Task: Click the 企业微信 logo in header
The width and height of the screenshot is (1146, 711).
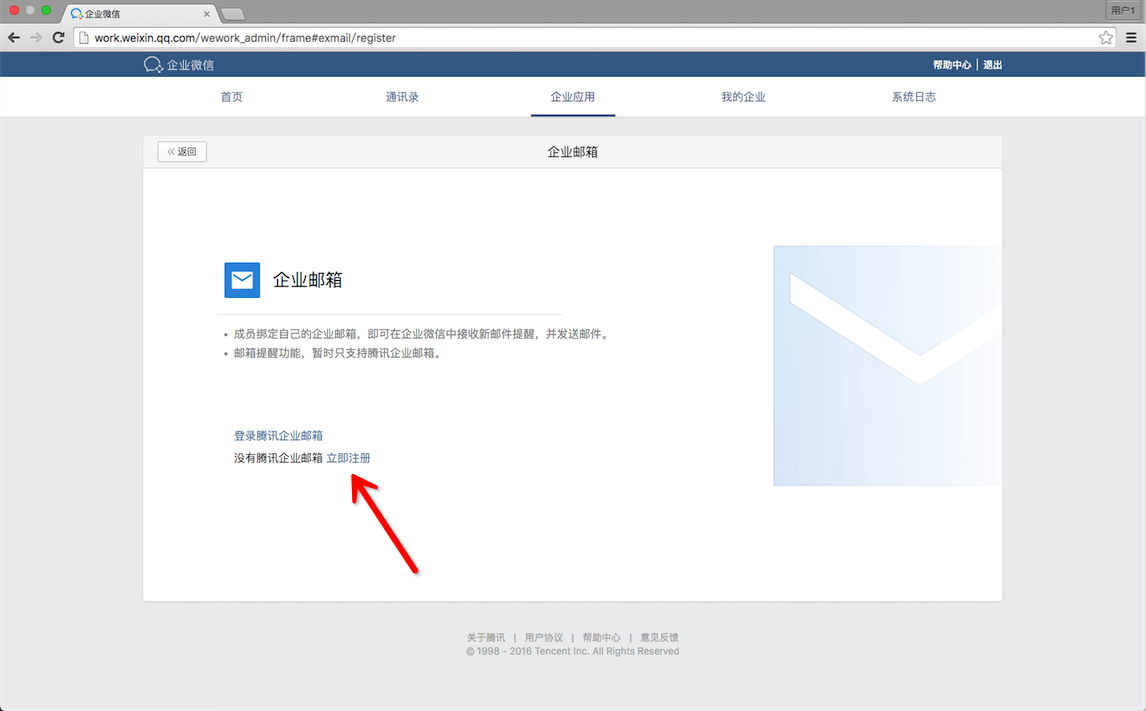Action: click(179, 65)
